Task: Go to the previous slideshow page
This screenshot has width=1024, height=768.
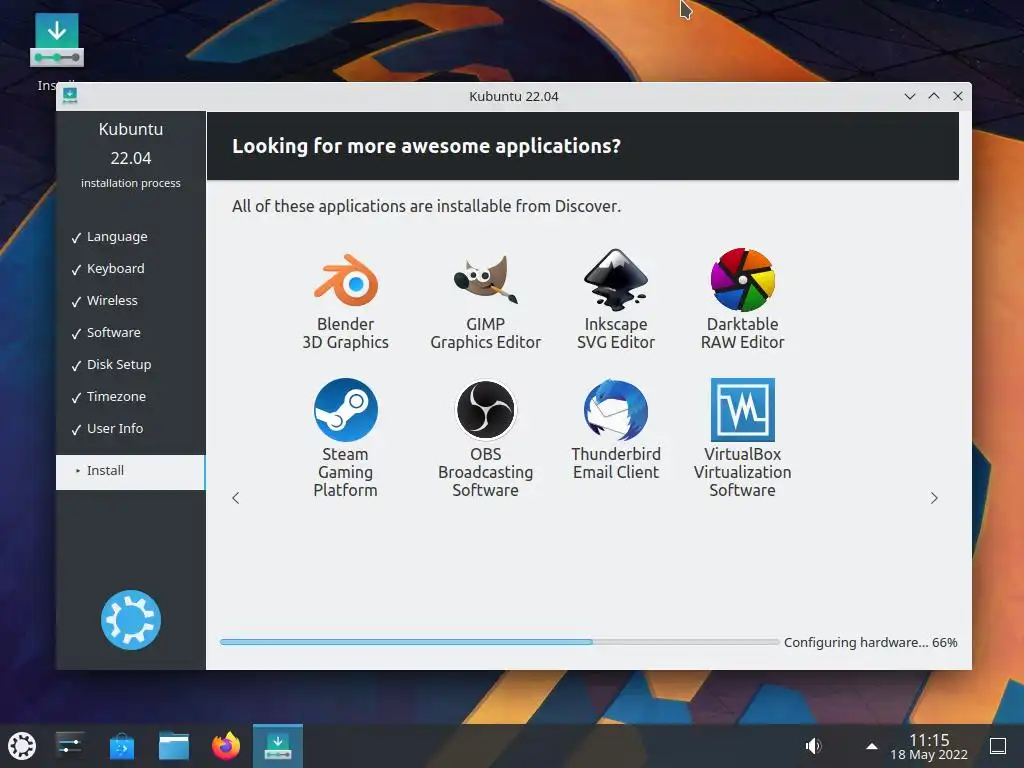Action: coord(236,498)
